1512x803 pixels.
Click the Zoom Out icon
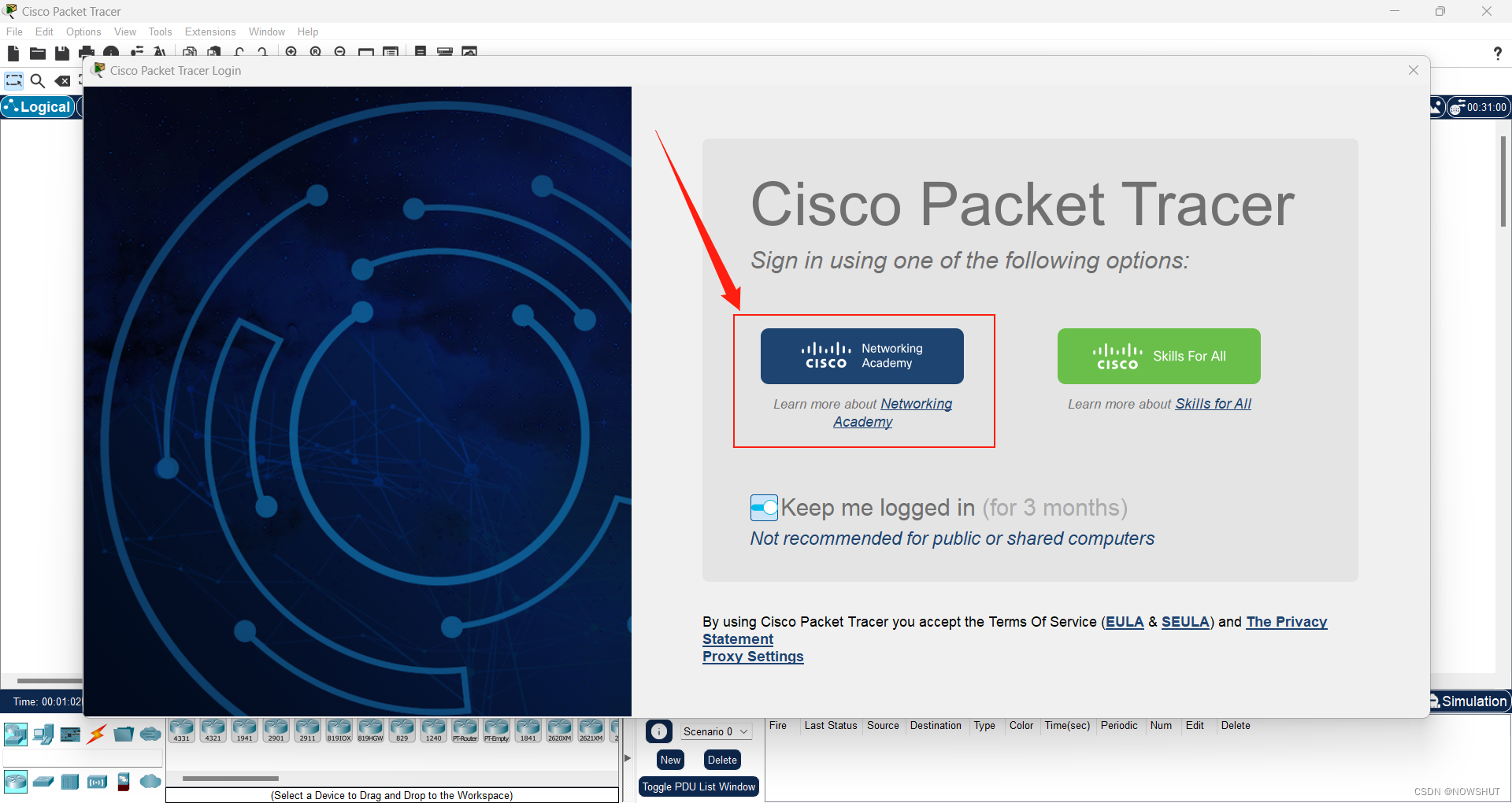point(340,52)
